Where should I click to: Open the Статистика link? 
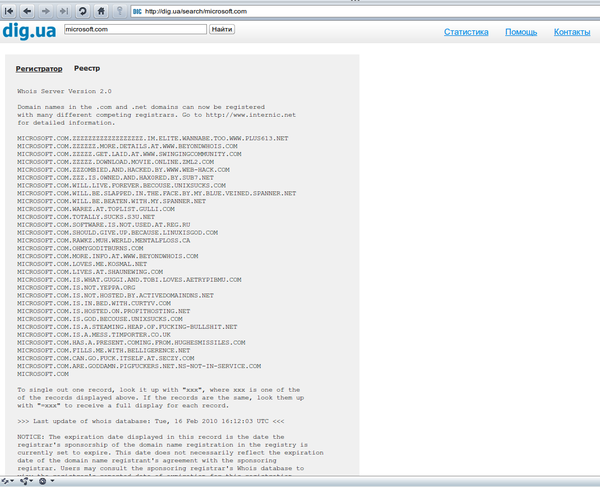coord(466,32)
